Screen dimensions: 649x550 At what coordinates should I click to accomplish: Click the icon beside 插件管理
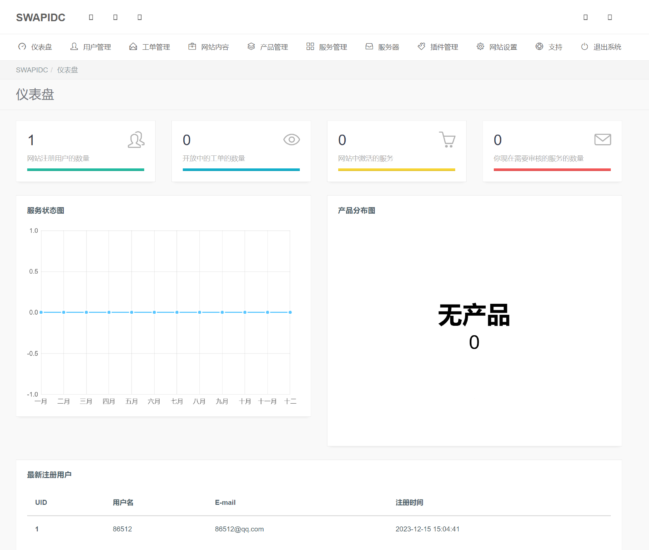coord(421,47)
